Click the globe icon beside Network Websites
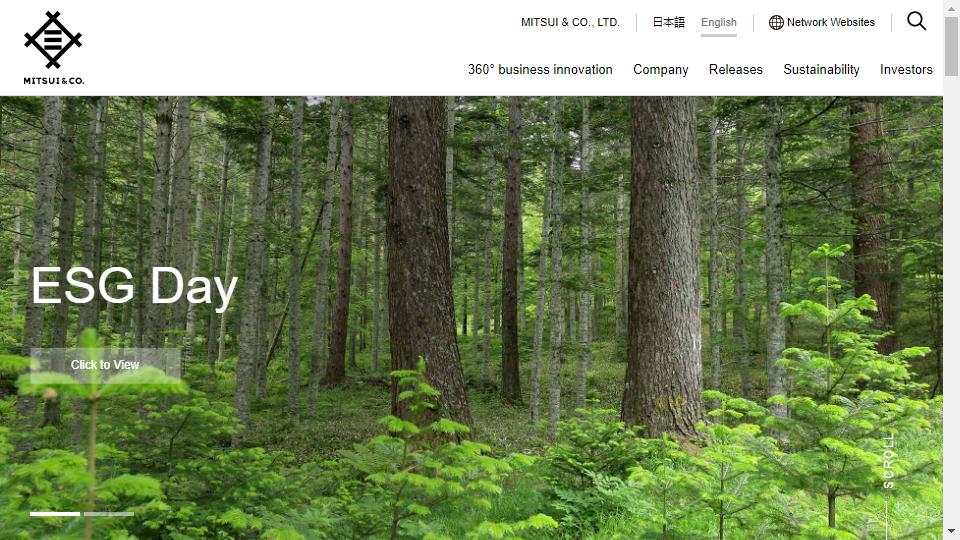The image size is (960, 540). [x=776, y=22]
